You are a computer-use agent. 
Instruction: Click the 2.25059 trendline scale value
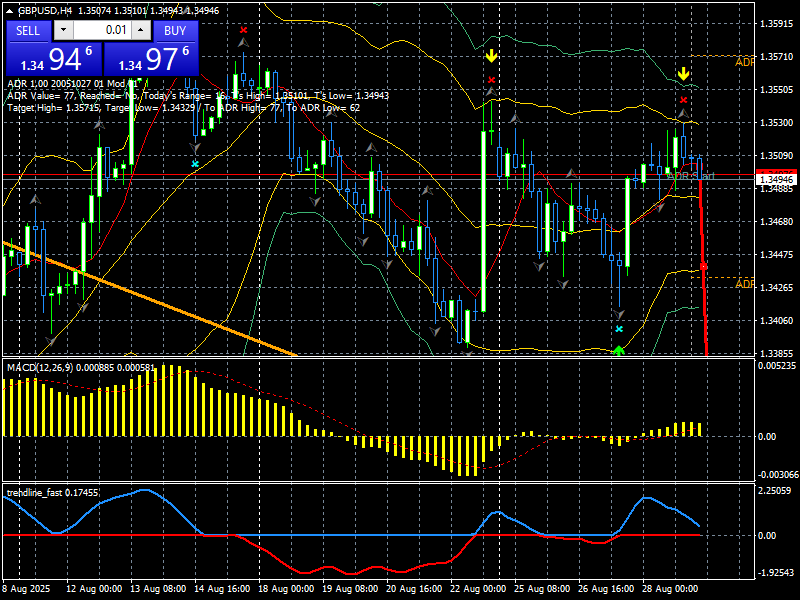coord(776,491)
